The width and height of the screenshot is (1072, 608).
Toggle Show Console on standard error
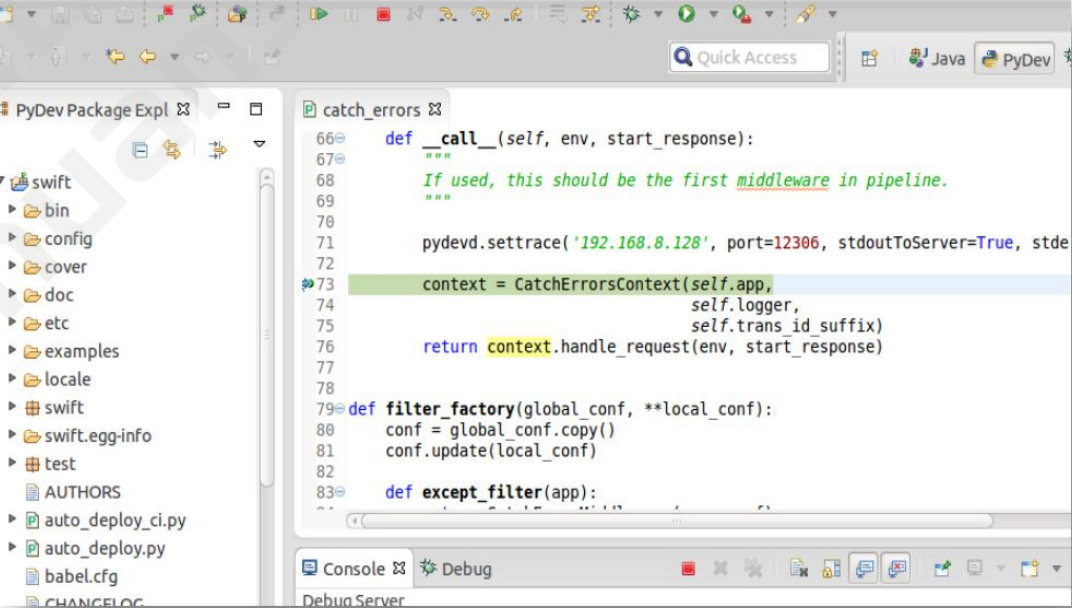point(896,568)
